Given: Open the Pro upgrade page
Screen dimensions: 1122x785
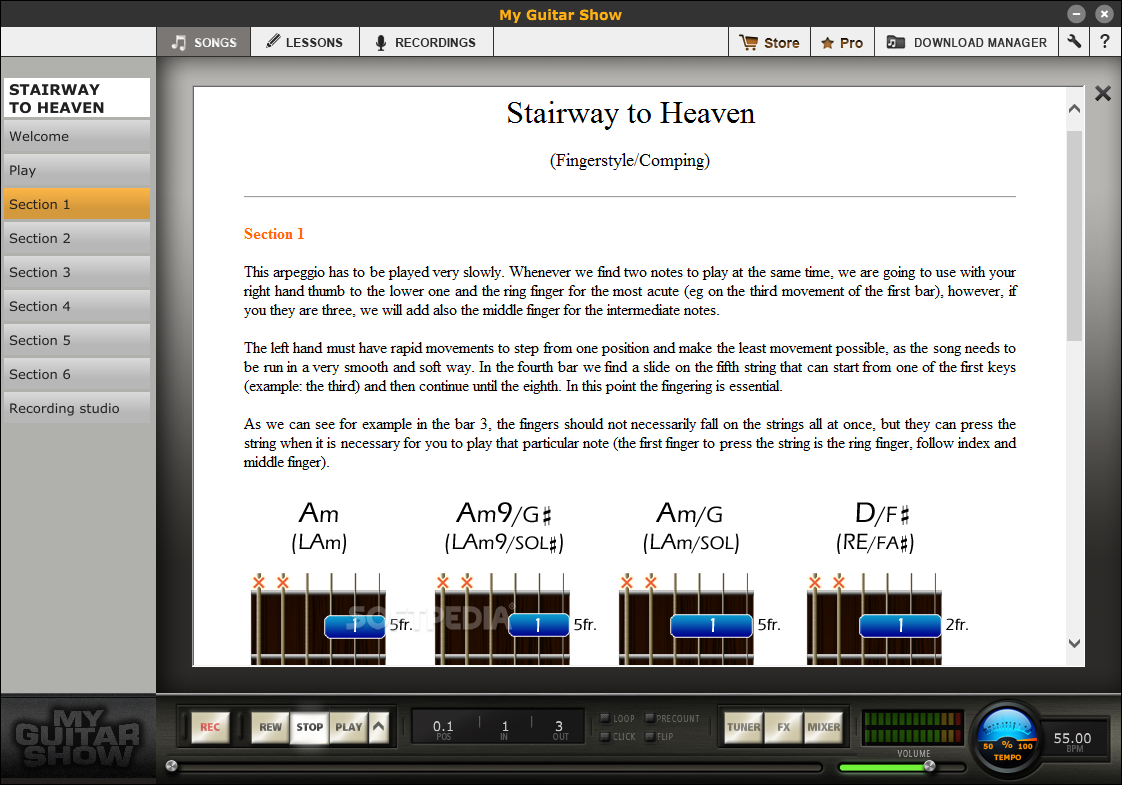Looking at the screenshot, I should coord(842,43).
